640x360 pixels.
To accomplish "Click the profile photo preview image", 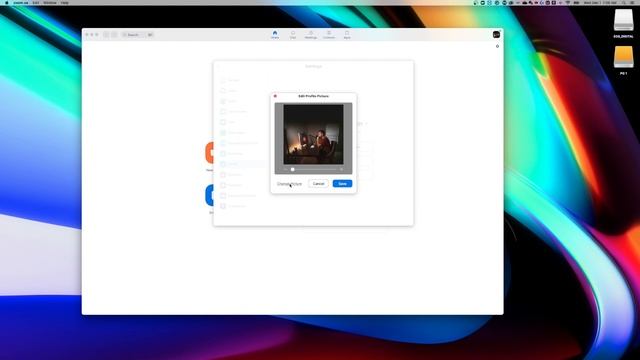I will pos(313,134).
